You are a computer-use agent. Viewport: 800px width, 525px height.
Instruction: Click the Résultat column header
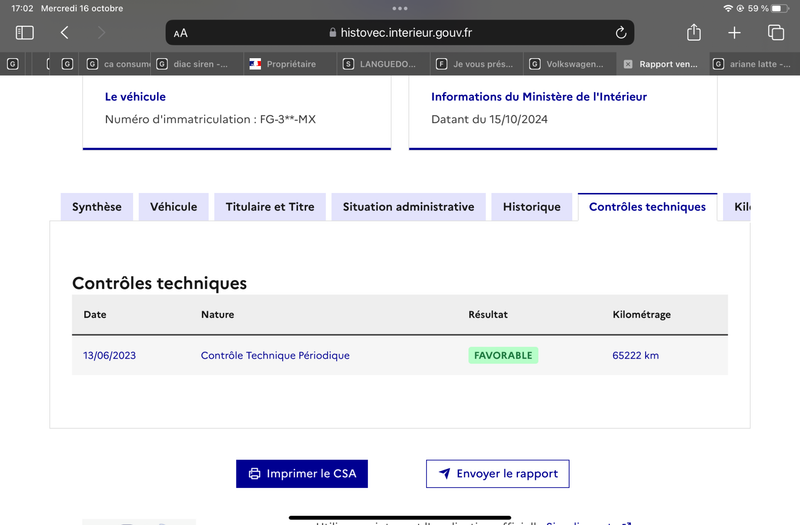(488, 314)
